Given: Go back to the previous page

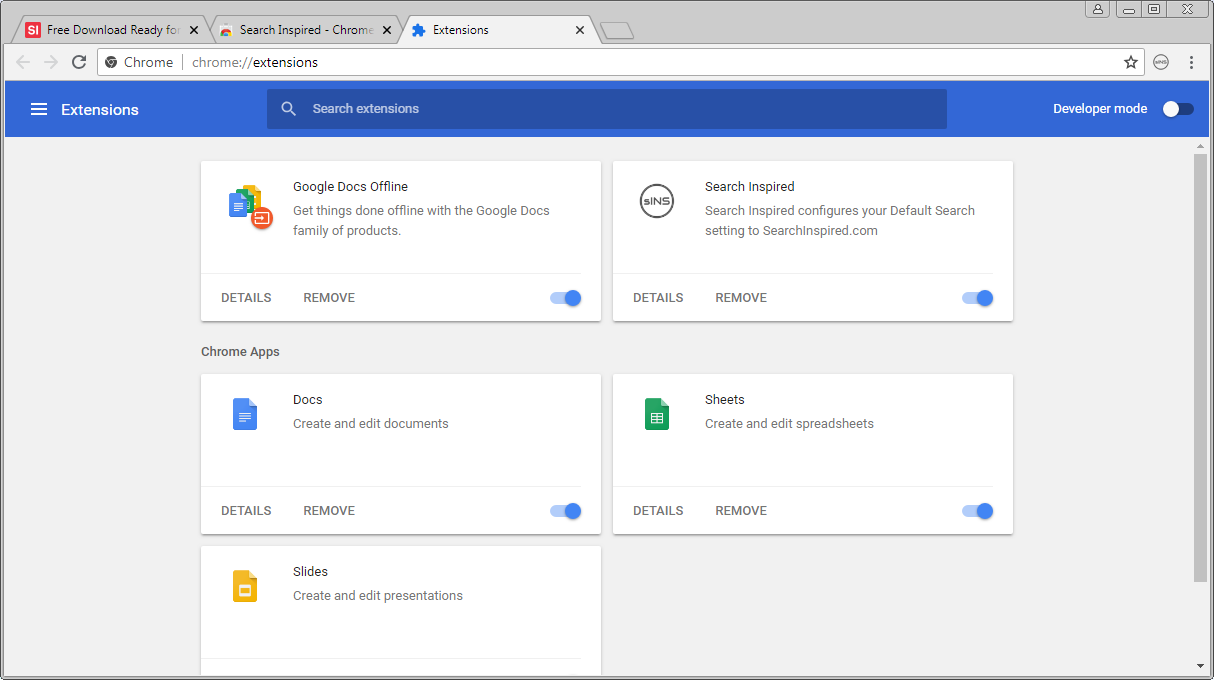Looking at the screenshot, I should coord(23,62).
